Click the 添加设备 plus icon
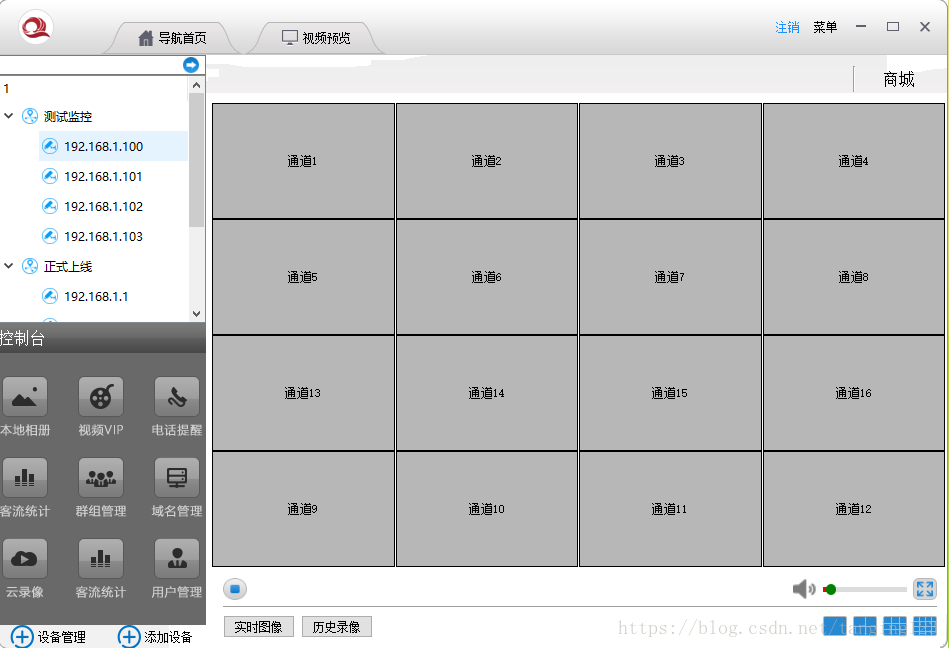This screenshot has height=648, width=949. pyautogui.click(x=129, y=637)
